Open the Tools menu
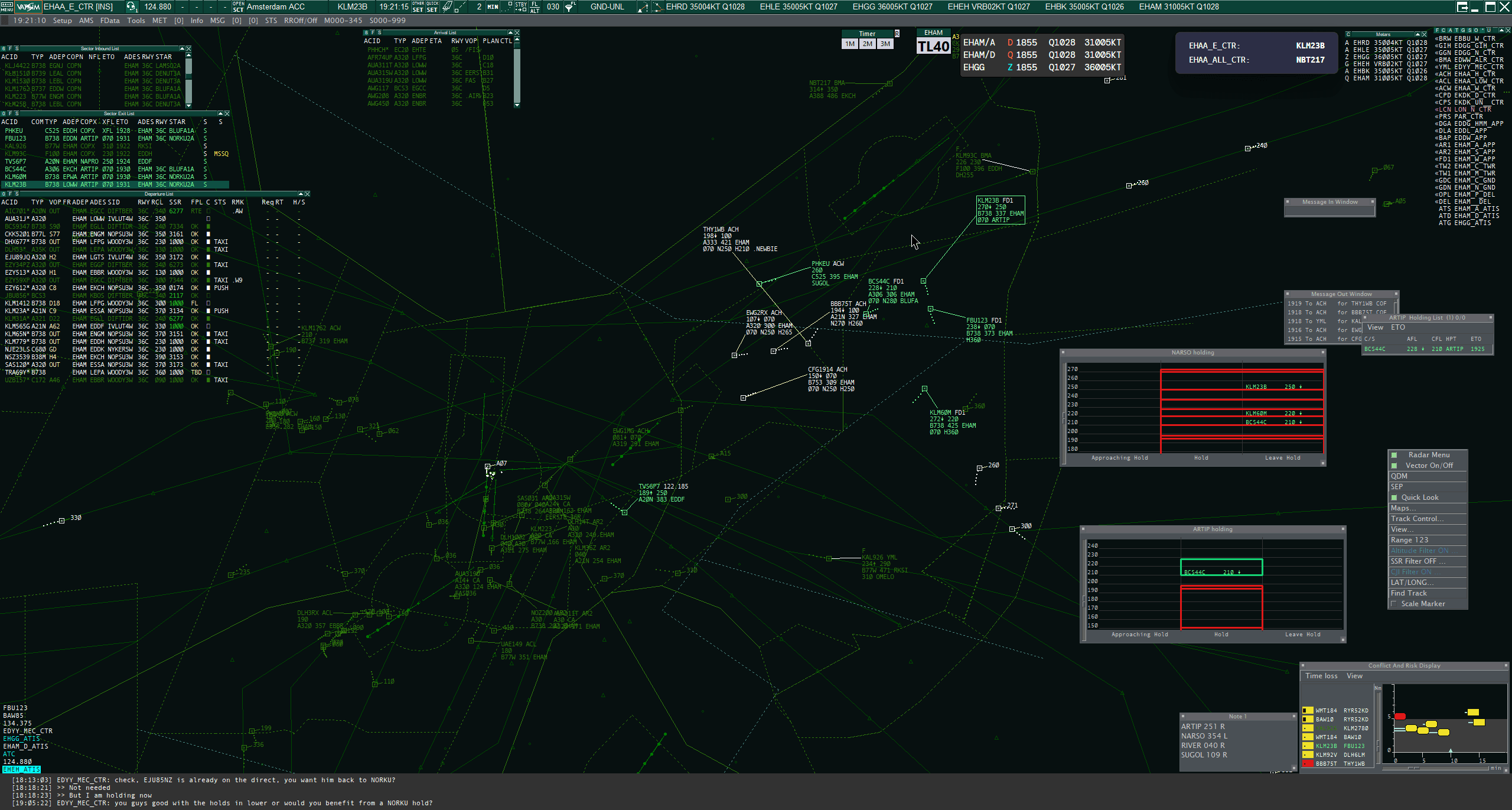The width and height of the screenshot is (1512, 810). pos(136,21)
